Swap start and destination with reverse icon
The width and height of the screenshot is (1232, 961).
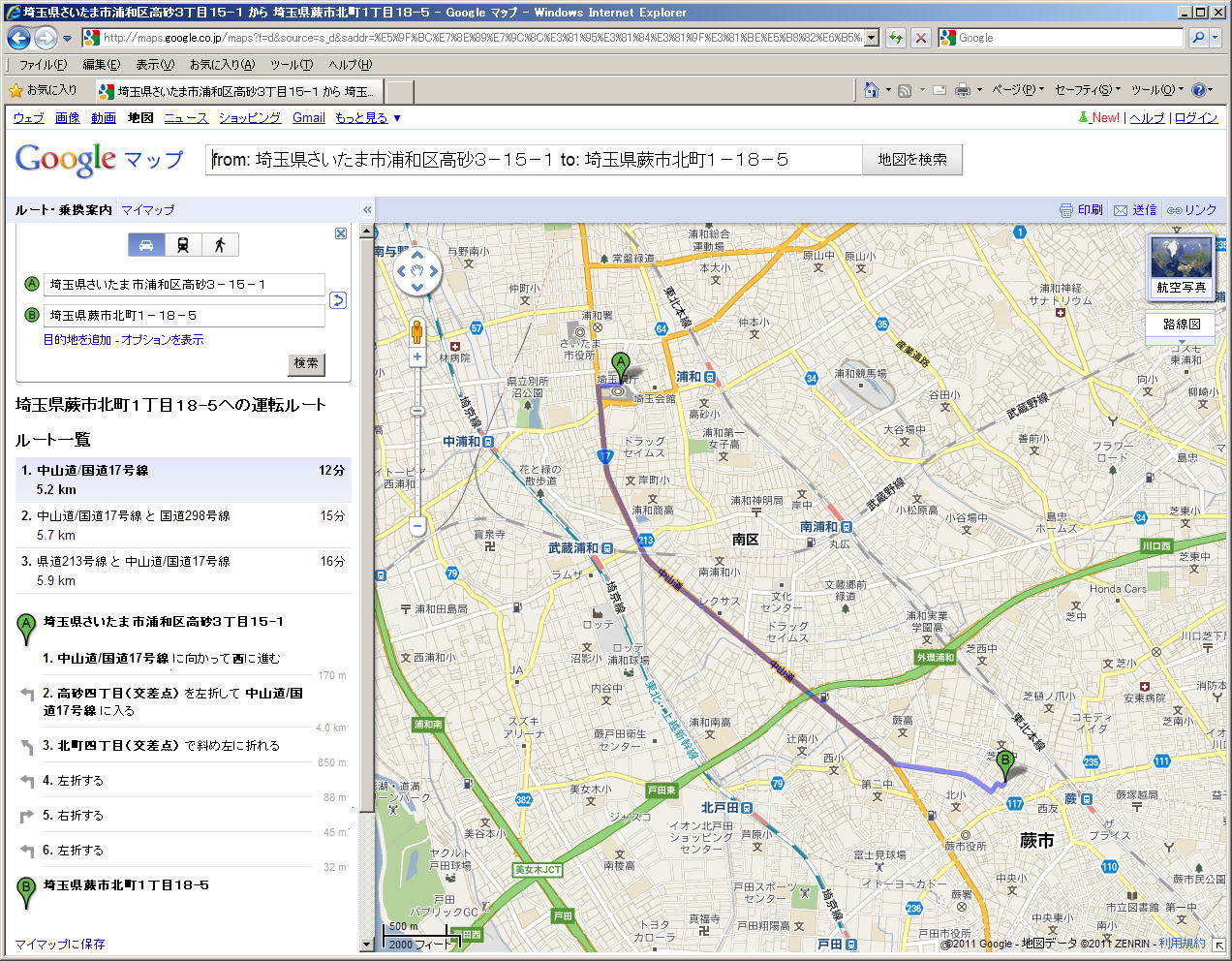337,300
